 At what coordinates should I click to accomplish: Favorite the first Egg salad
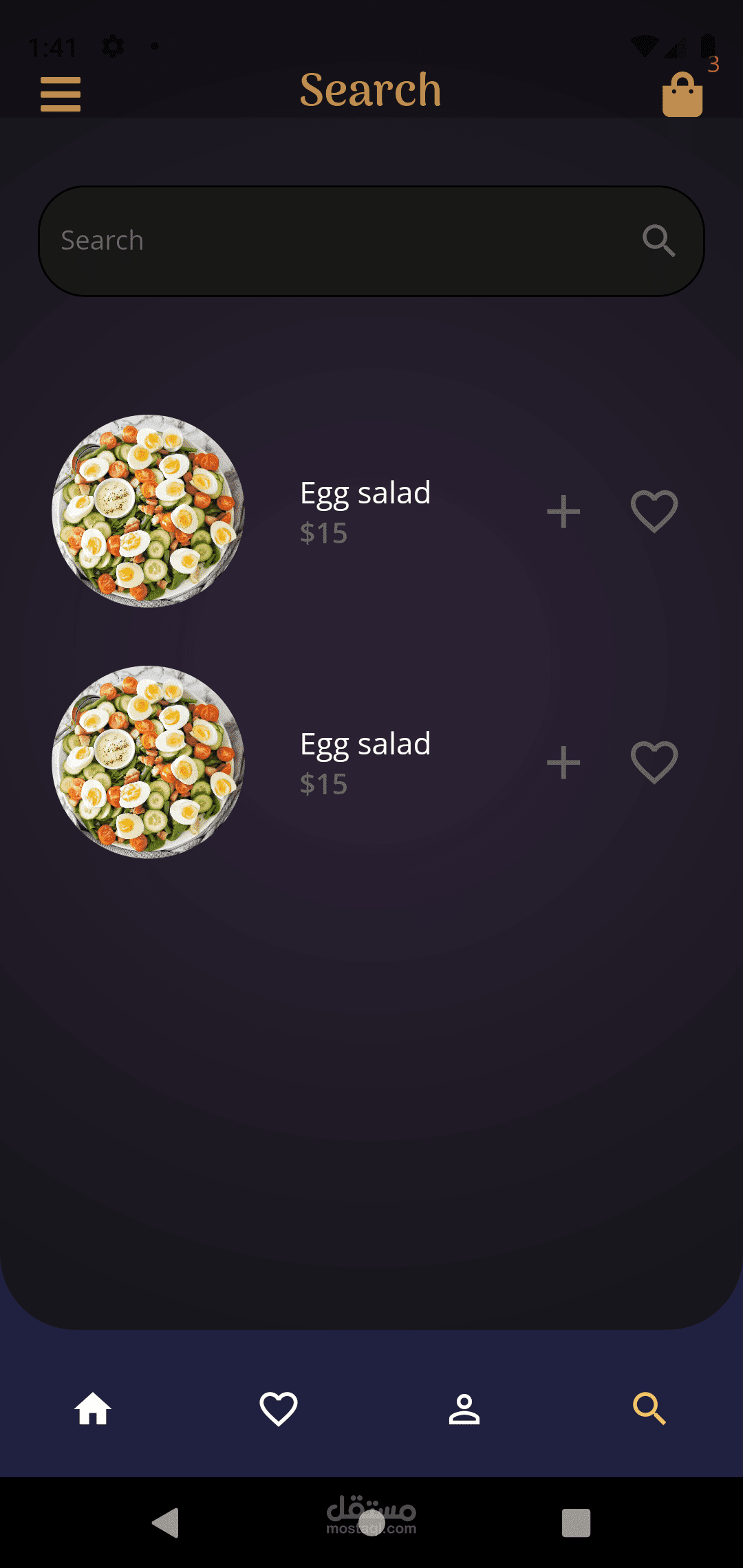point(654,512)
